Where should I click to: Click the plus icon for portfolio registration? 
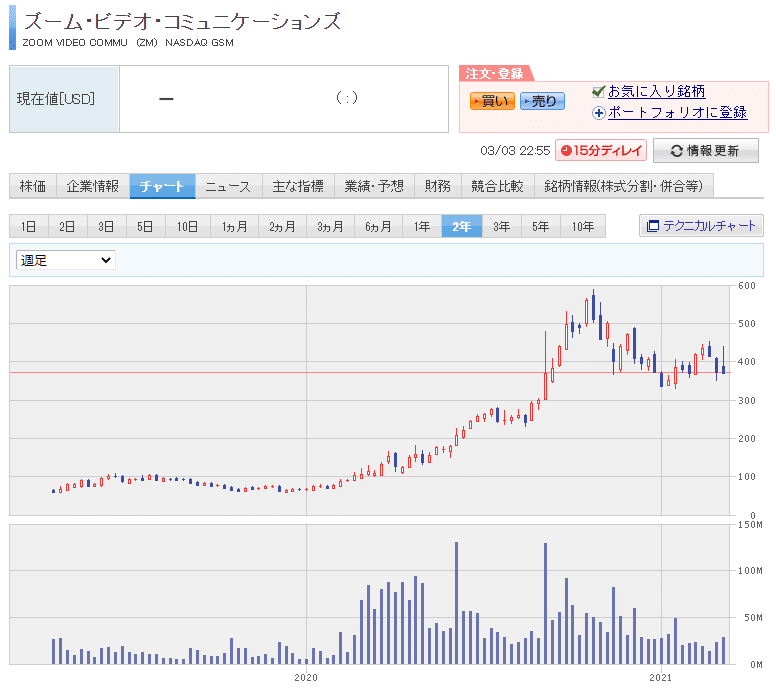tap(599, 113)
